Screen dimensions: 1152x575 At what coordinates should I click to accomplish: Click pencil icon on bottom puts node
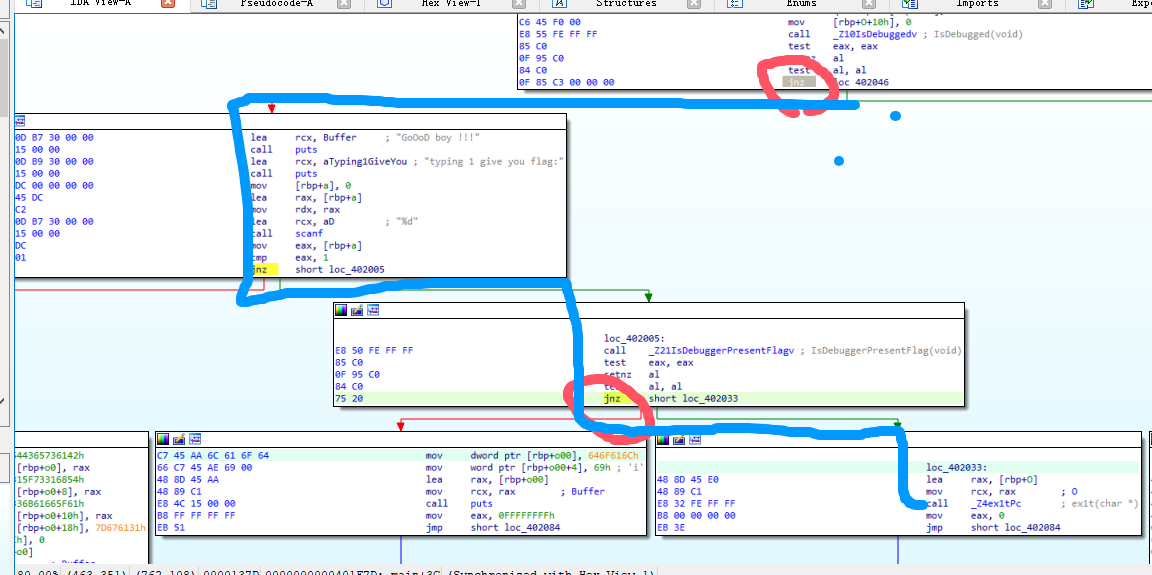pos(178,439)
